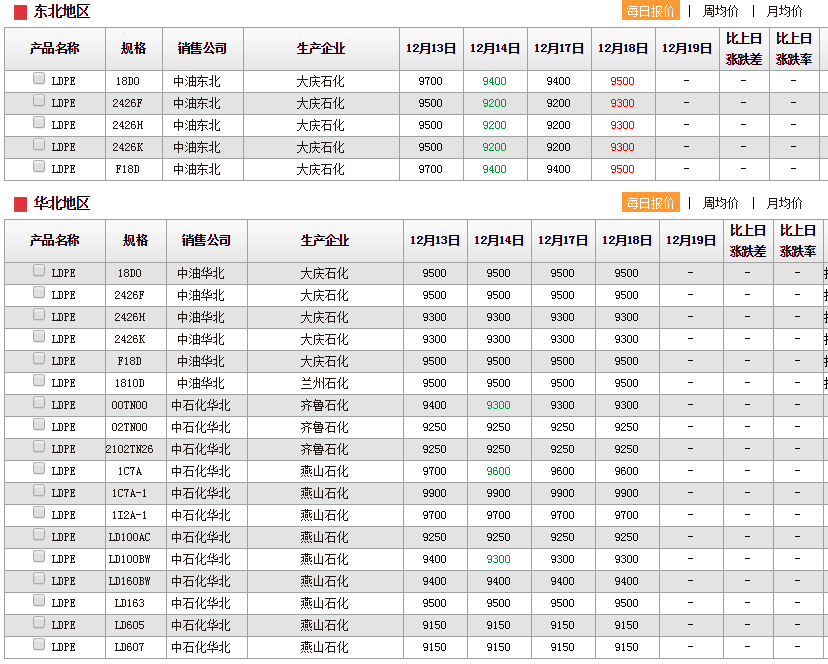Image resolution: width=828 pixels, height=664 pixels.
Task: Check the box for the 2102TN26 row
Action: pyautogui.click(x=39, y=446)
